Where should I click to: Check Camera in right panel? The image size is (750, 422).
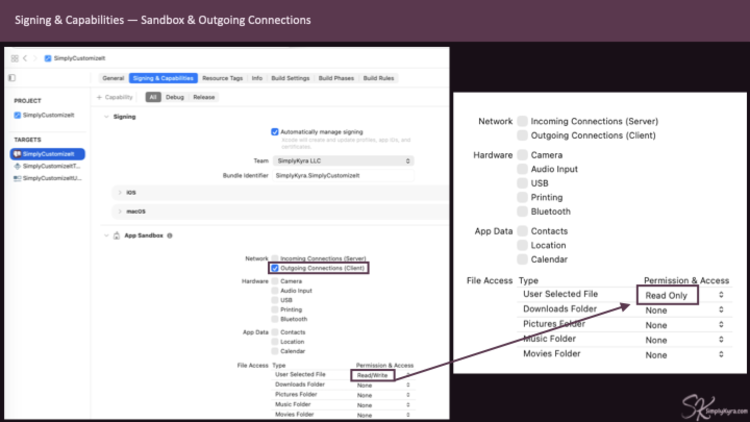(522, 155)
